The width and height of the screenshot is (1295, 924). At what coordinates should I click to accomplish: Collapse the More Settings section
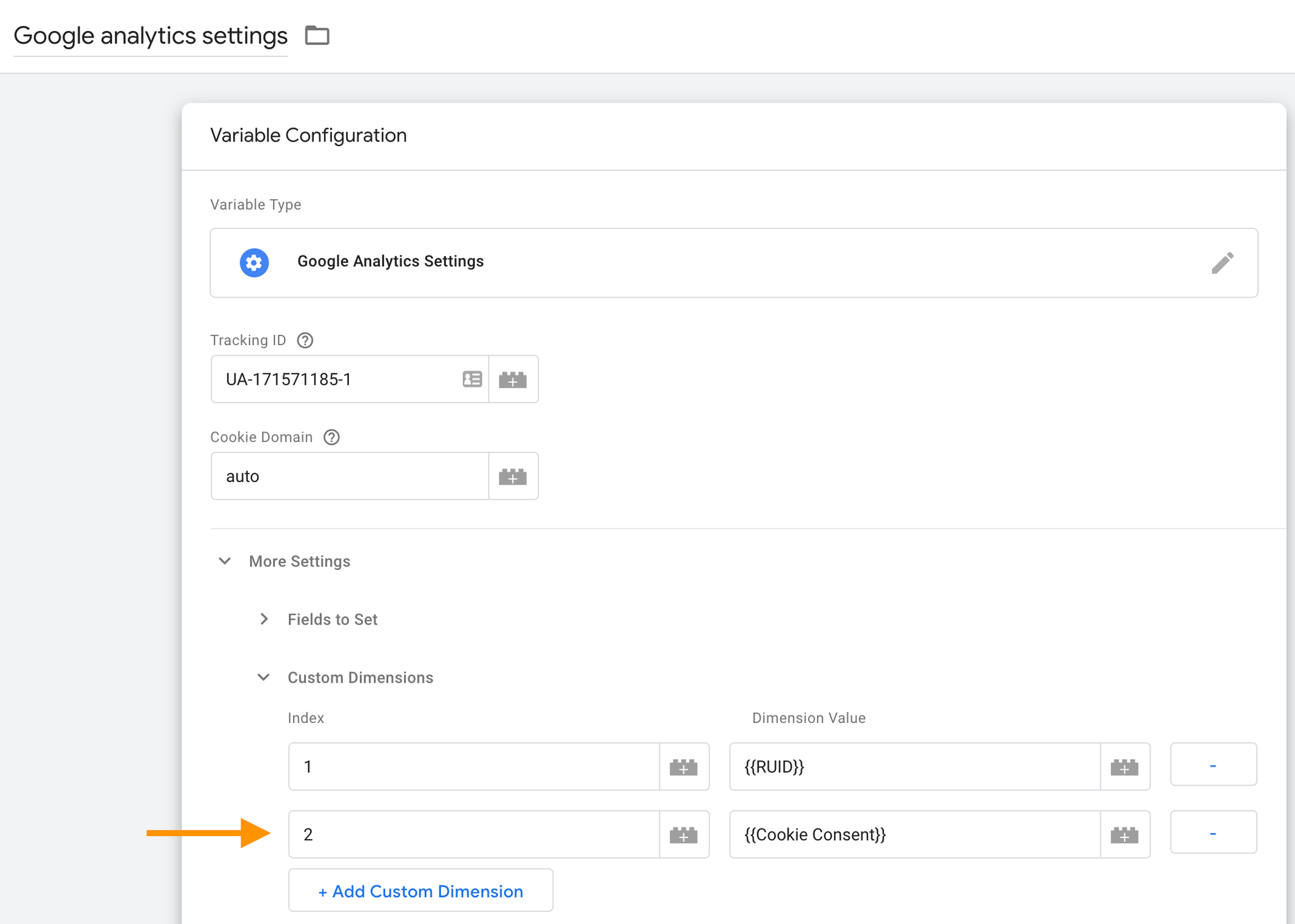(224, 561)
